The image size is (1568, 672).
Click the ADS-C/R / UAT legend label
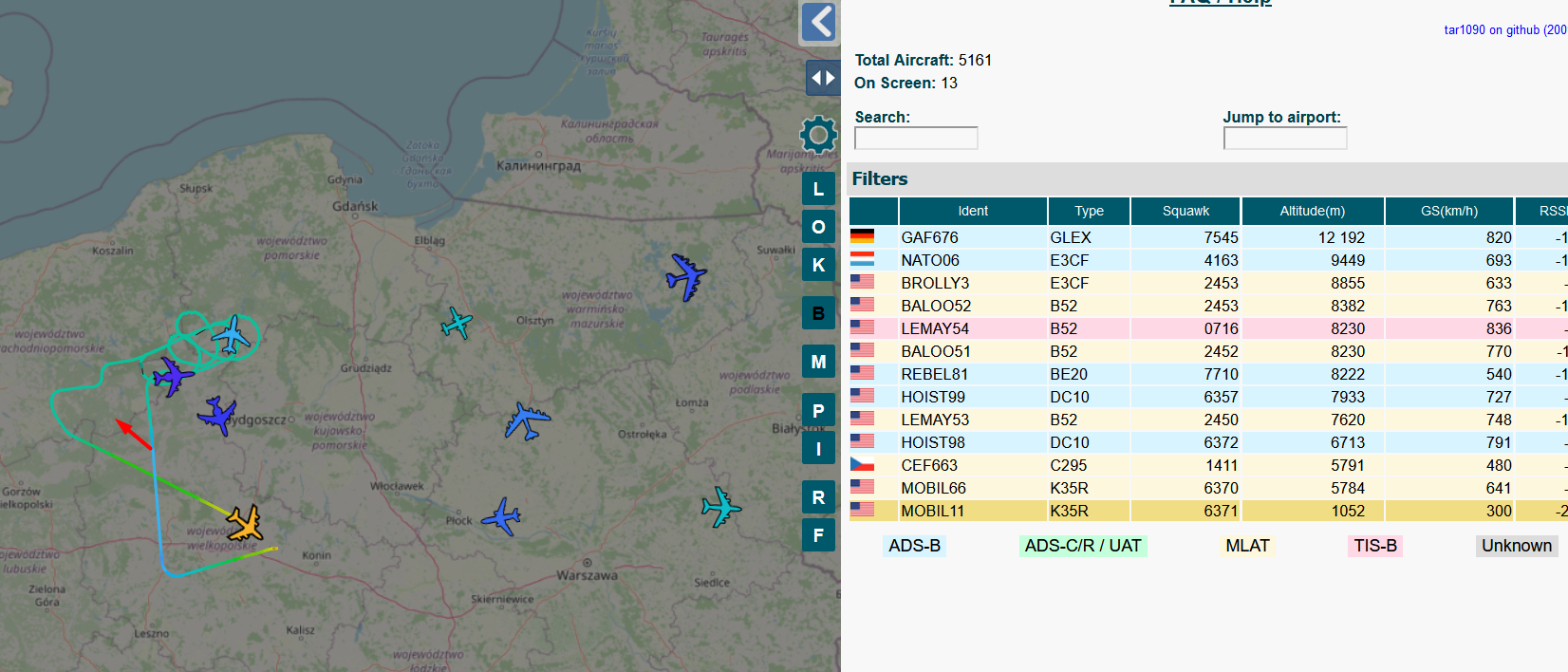point(1083,546)
